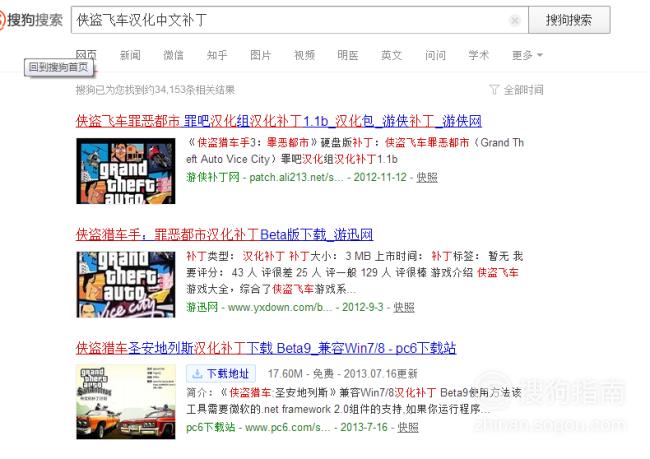Viewport: 650px width, 459px height.
Task: Click the 游迅网 www.yxdown.com source URL
Action: pyautogui.click(x=259, y=307)
